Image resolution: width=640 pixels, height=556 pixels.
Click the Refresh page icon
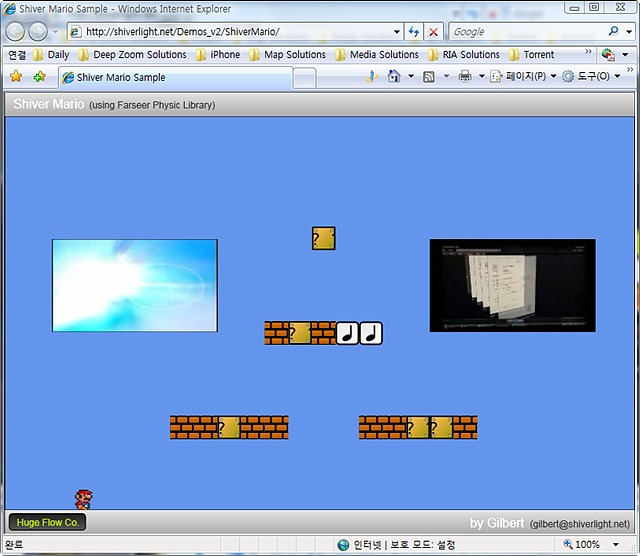coord(414,32)
